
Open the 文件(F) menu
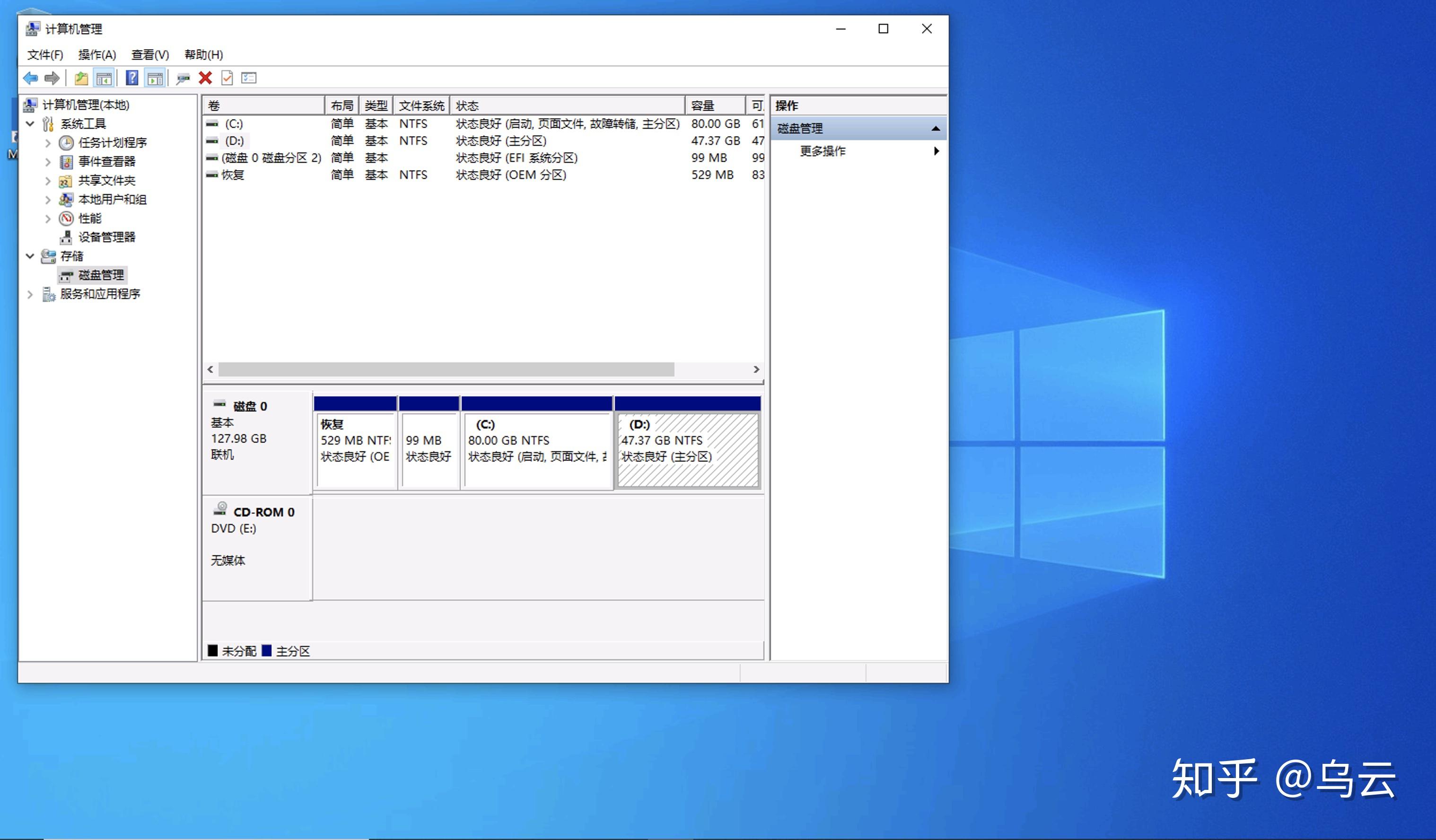[x=45, y=55]
